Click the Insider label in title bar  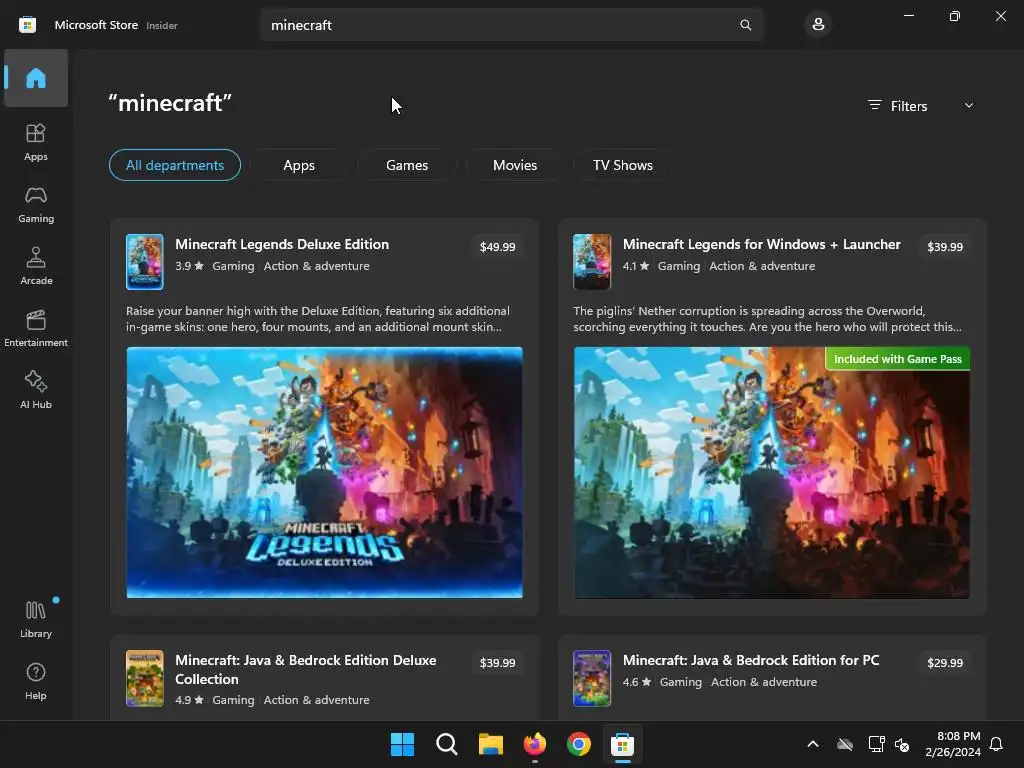(162, 25)
